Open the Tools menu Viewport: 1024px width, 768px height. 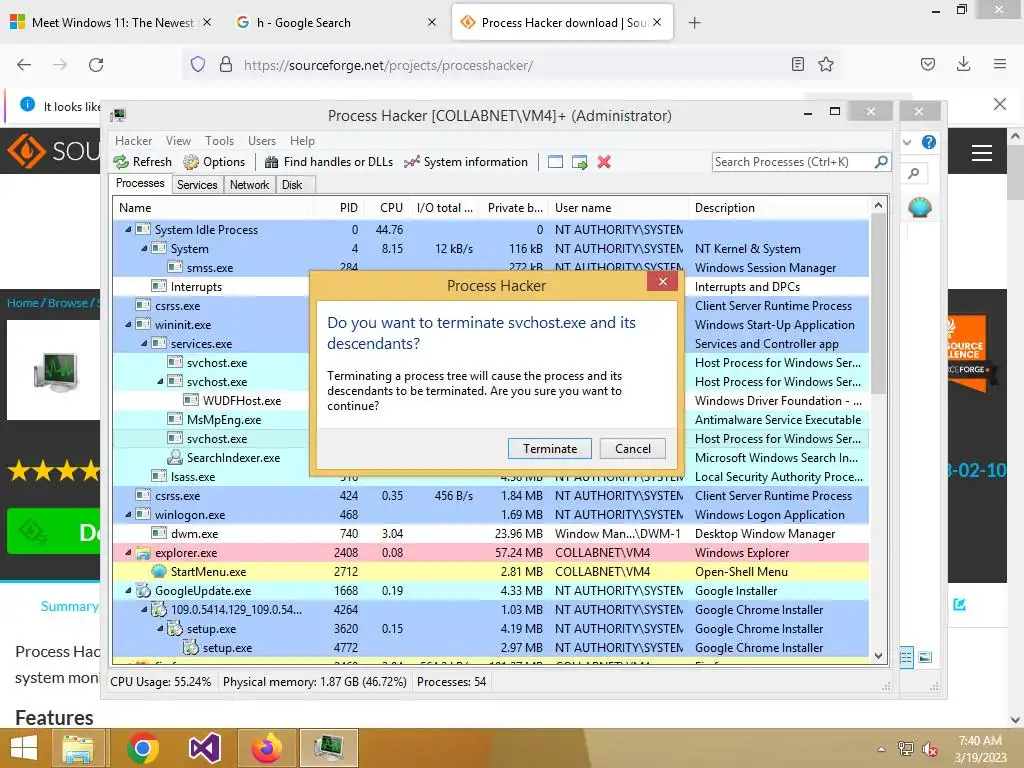pos(219,141)
